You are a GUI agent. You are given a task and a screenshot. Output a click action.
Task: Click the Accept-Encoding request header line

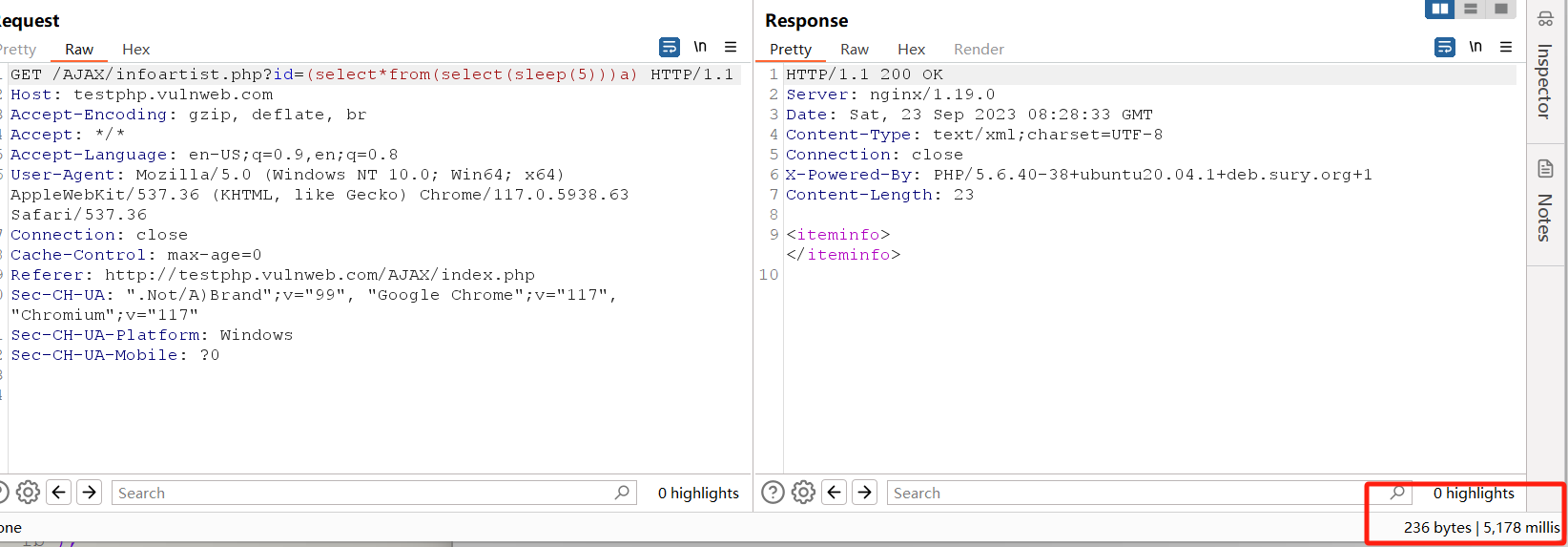point(189,115)
